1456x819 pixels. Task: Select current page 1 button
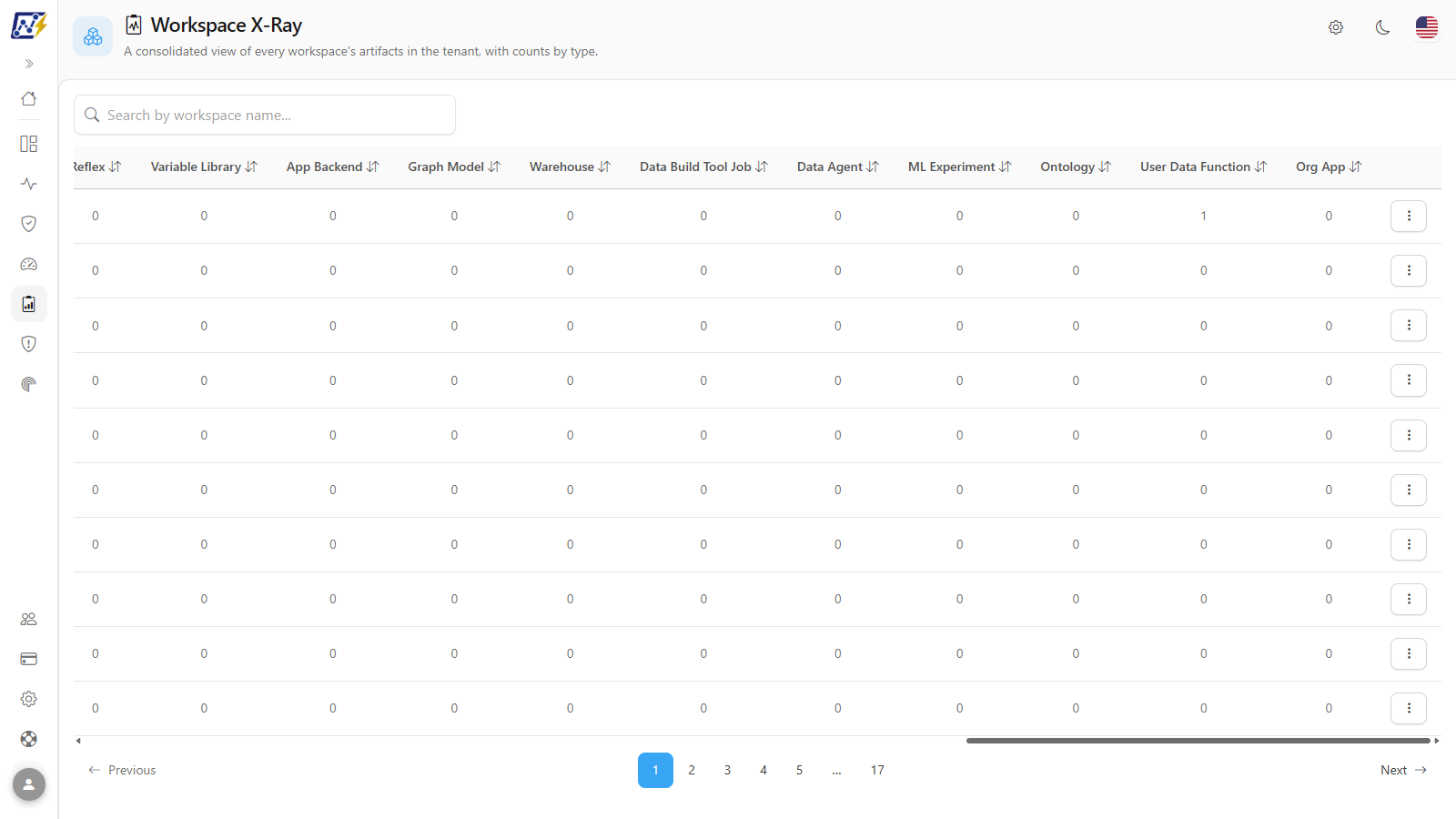(x=655, y=770)
